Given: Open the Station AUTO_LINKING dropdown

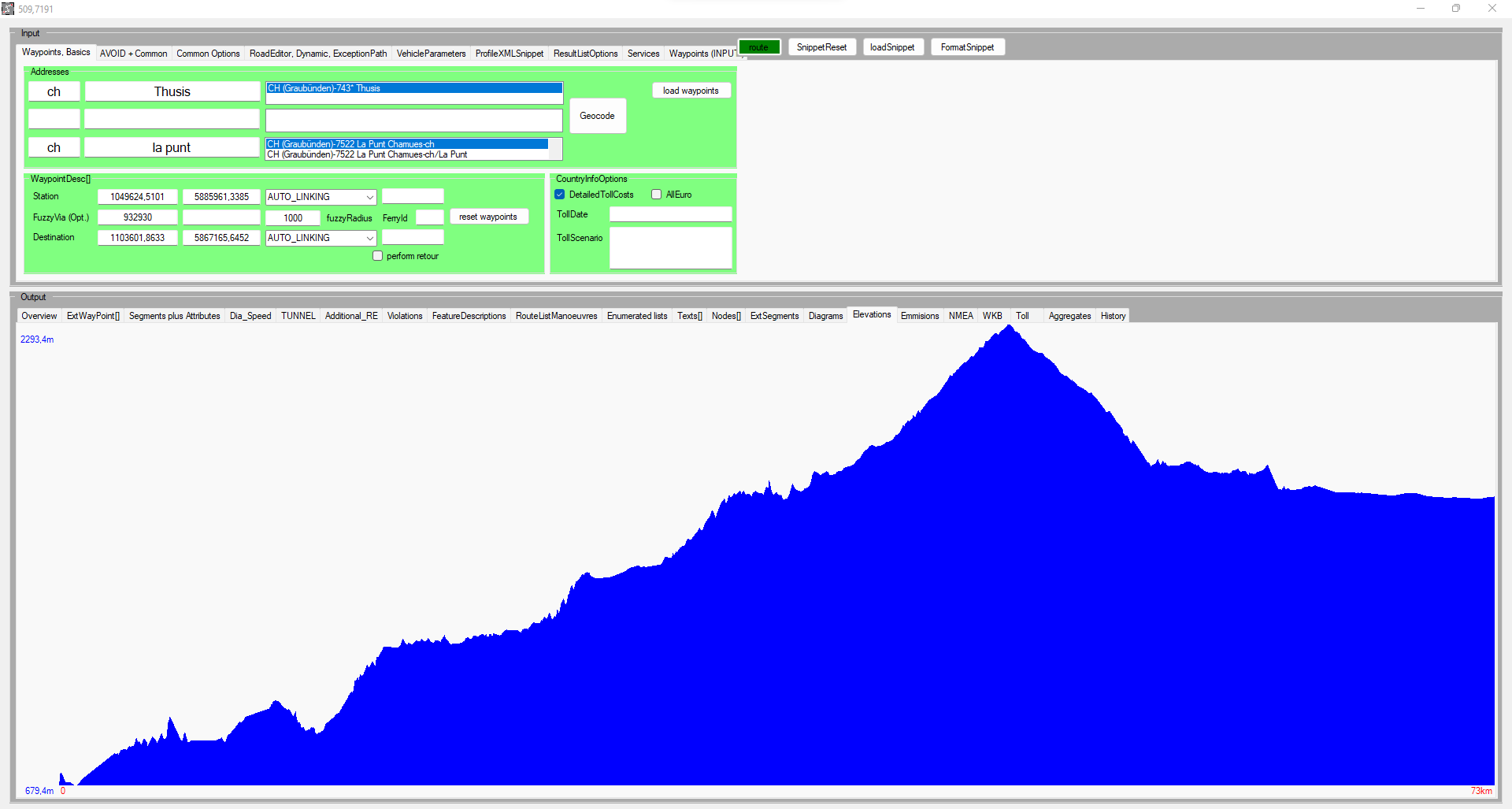Looking at the screenshot, I should point(369,197).
